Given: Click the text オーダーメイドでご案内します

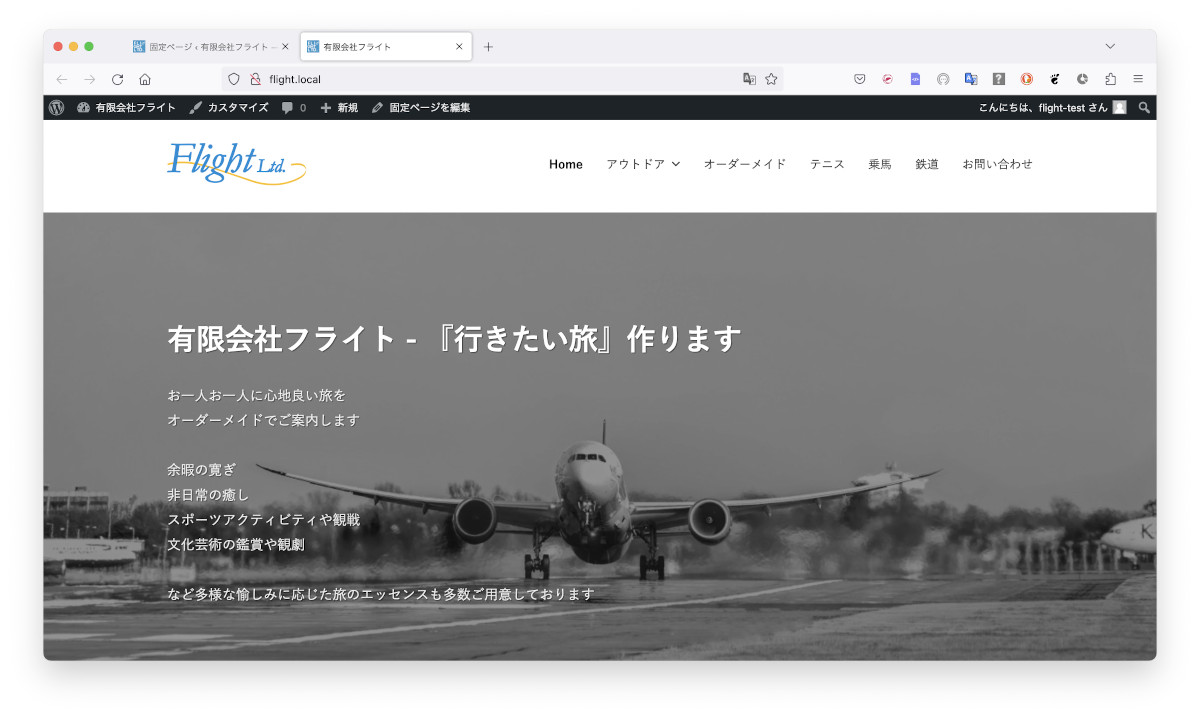Looking at the screenshot, I should (x=263, y=420).
